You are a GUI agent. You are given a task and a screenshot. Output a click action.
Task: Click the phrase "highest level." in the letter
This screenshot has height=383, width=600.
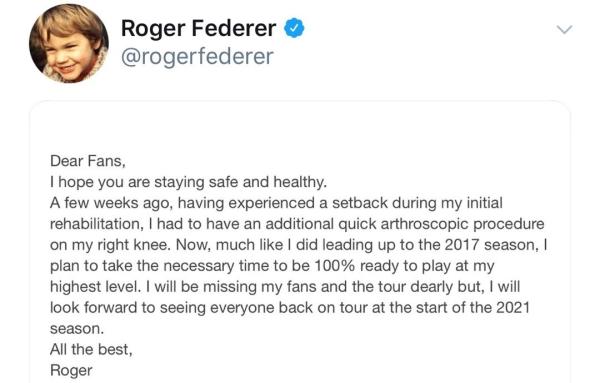96,287
